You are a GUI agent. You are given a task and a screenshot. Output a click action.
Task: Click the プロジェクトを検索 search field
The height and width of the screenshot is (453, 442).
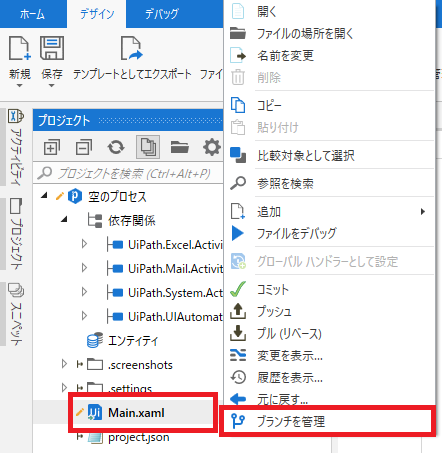[129, 173]
